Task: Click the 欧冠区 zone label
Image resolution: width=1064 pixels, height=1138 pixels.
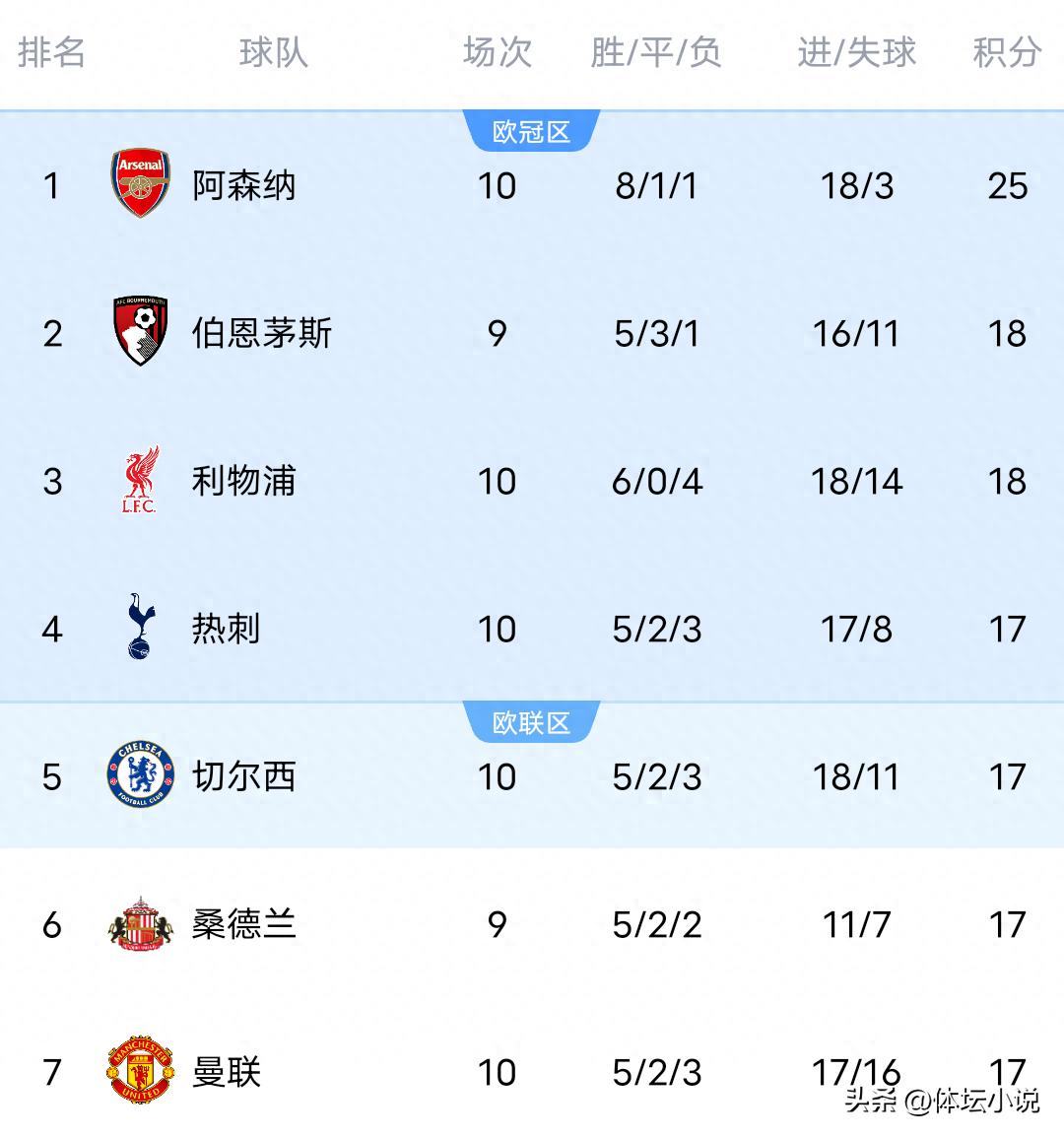Action: [531, 132]
